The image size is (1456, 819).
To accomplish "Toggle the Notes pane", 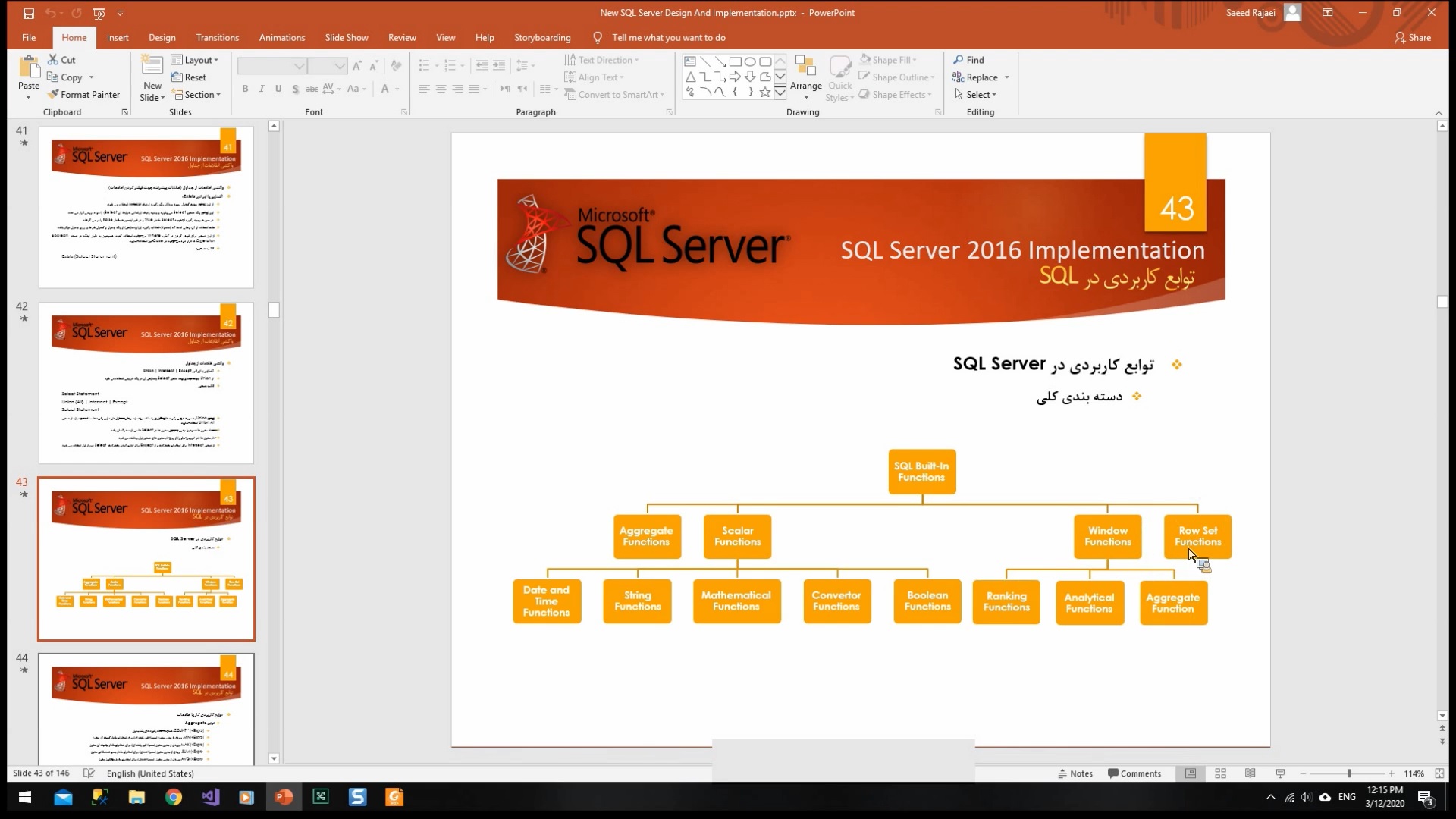I will click(x=1075, y=773).
